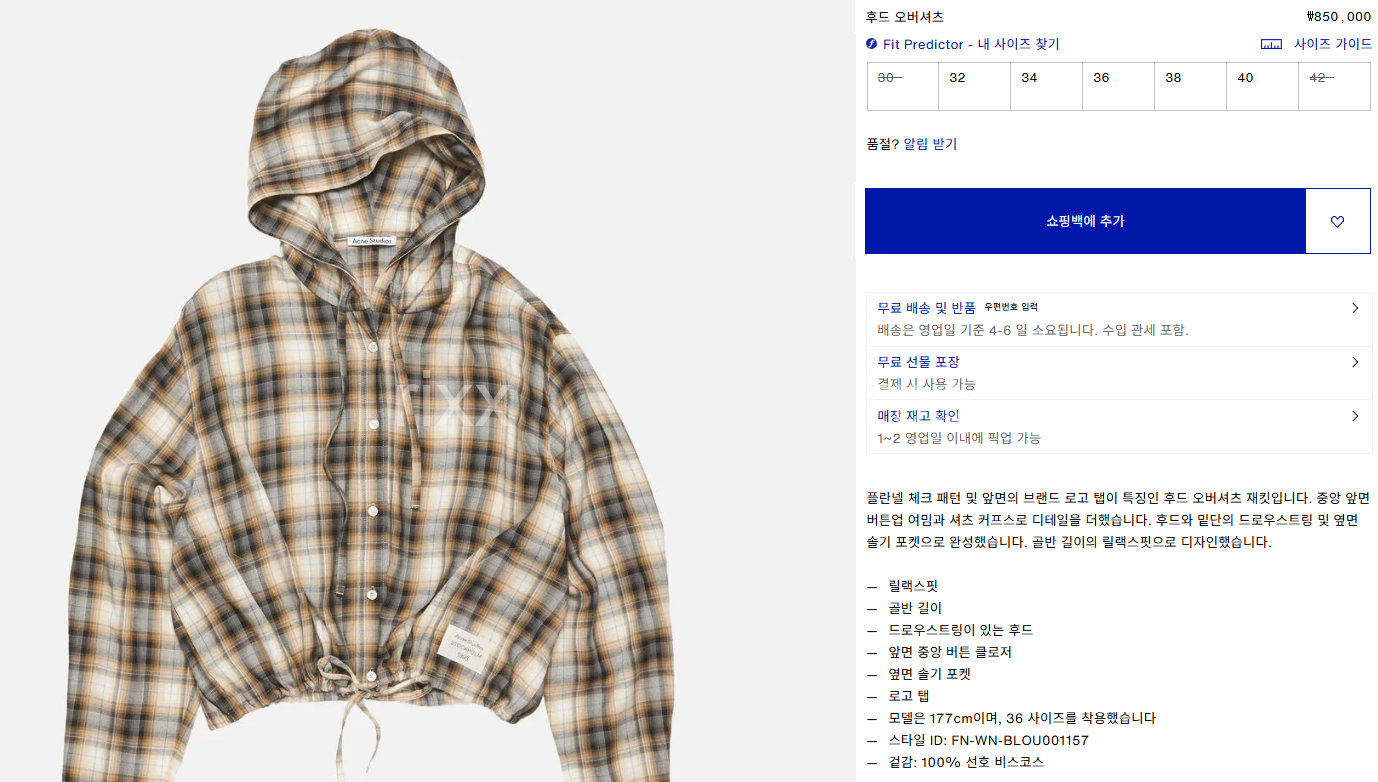Click the heart wishlist icon
This screenshot has height=782, width=1378.
coord(1337,221)
